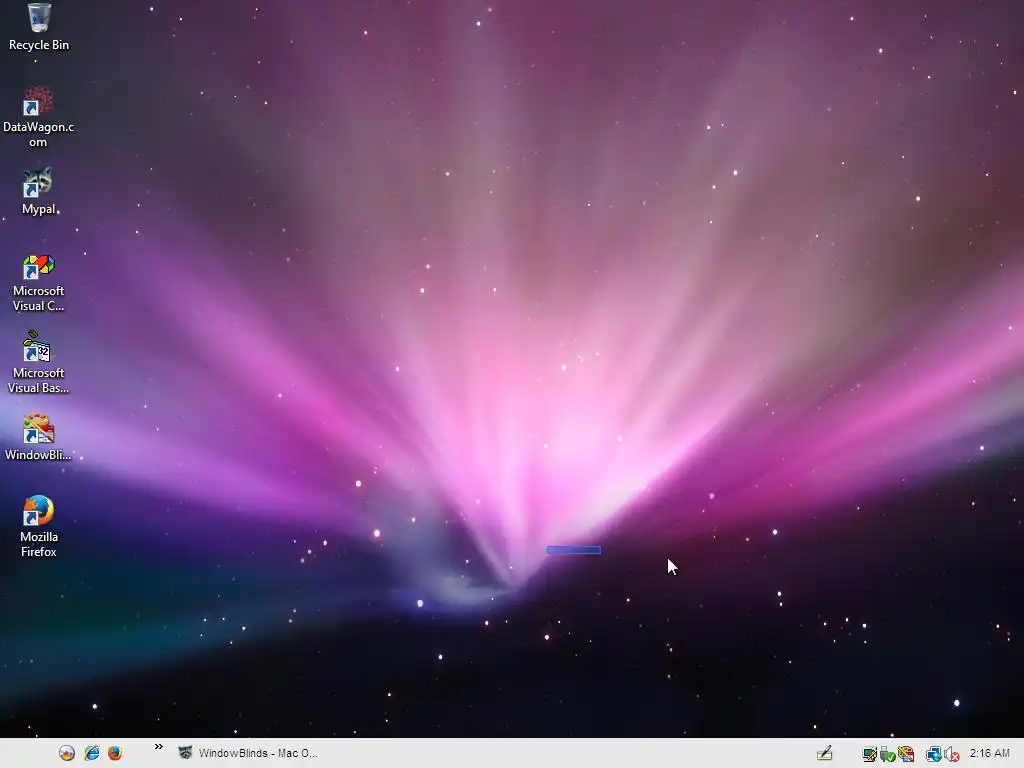The width and height of the screenshot is (1024, 768).
Task: Expand the quick launch overflow chevron
Action: pyautogui.click(x=159, y=746)
